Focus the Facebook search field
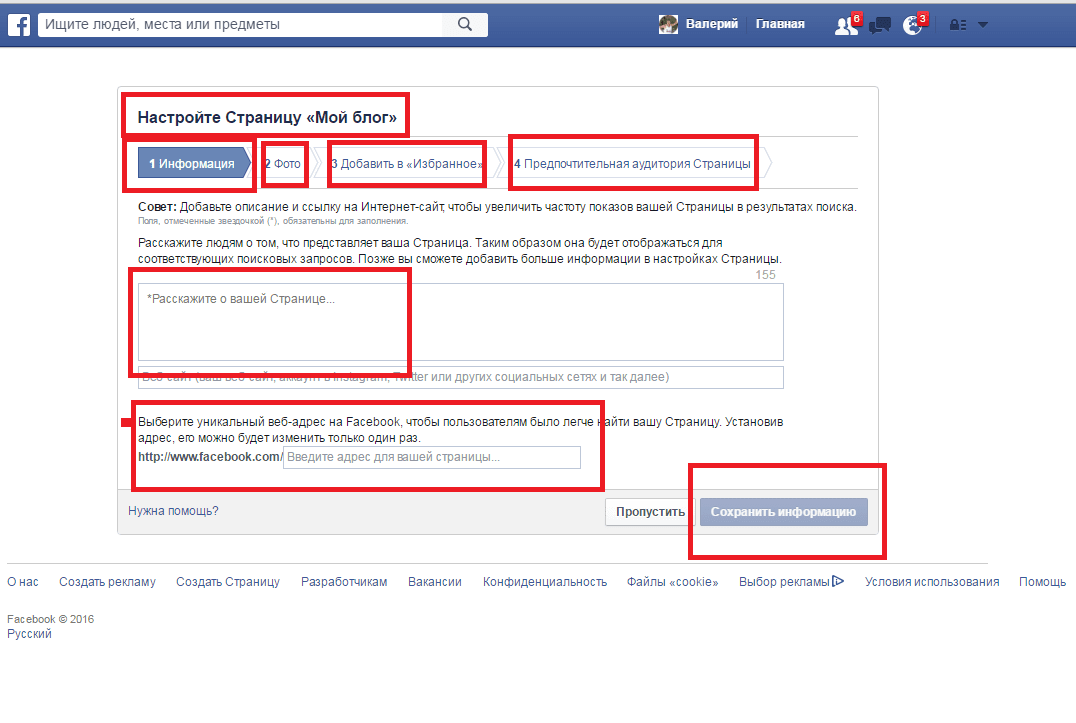This screenshot has width=1076, height=723. point(241,25)
